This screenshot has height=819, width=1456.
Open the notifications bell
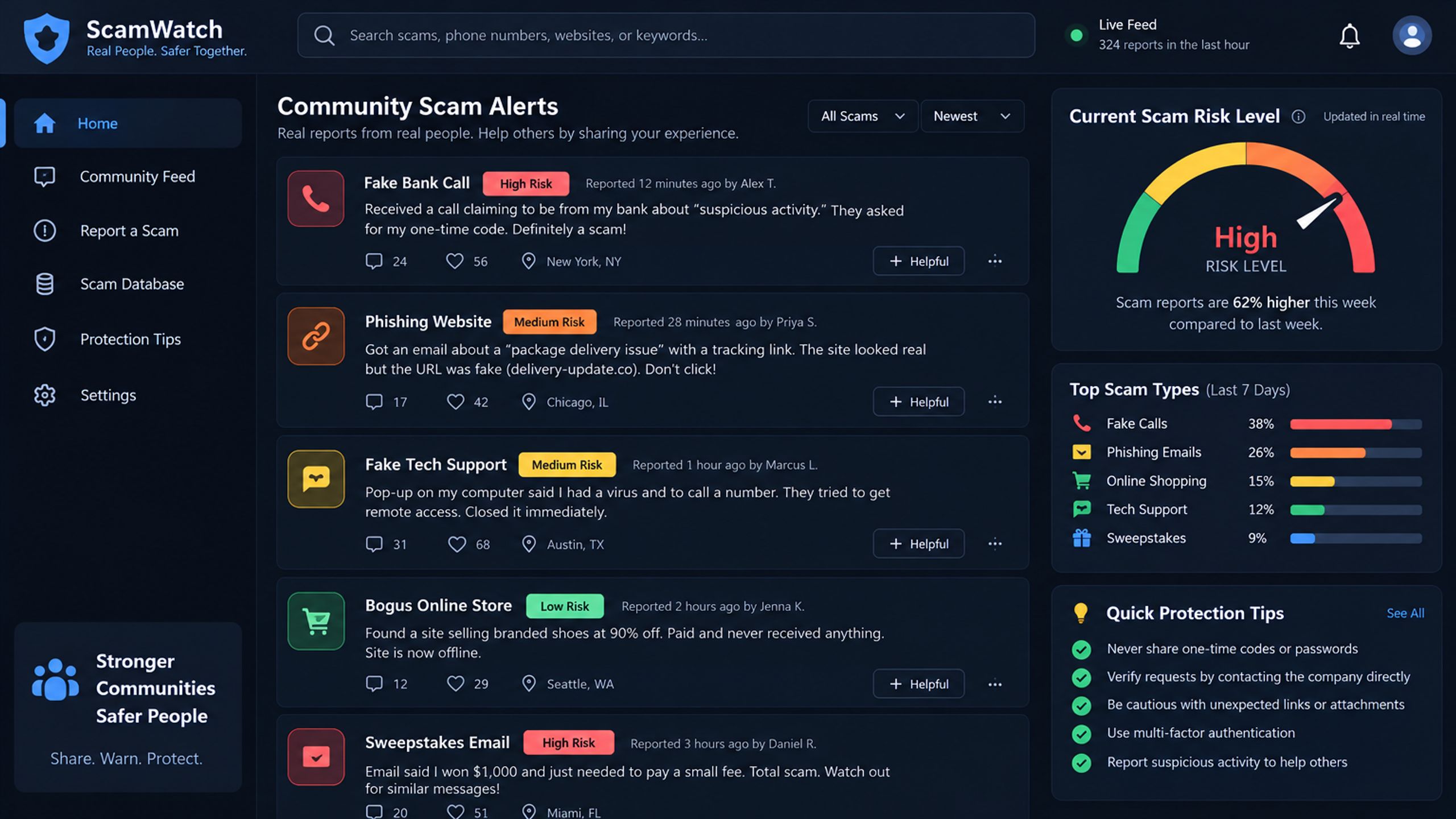click(1349, 36)
